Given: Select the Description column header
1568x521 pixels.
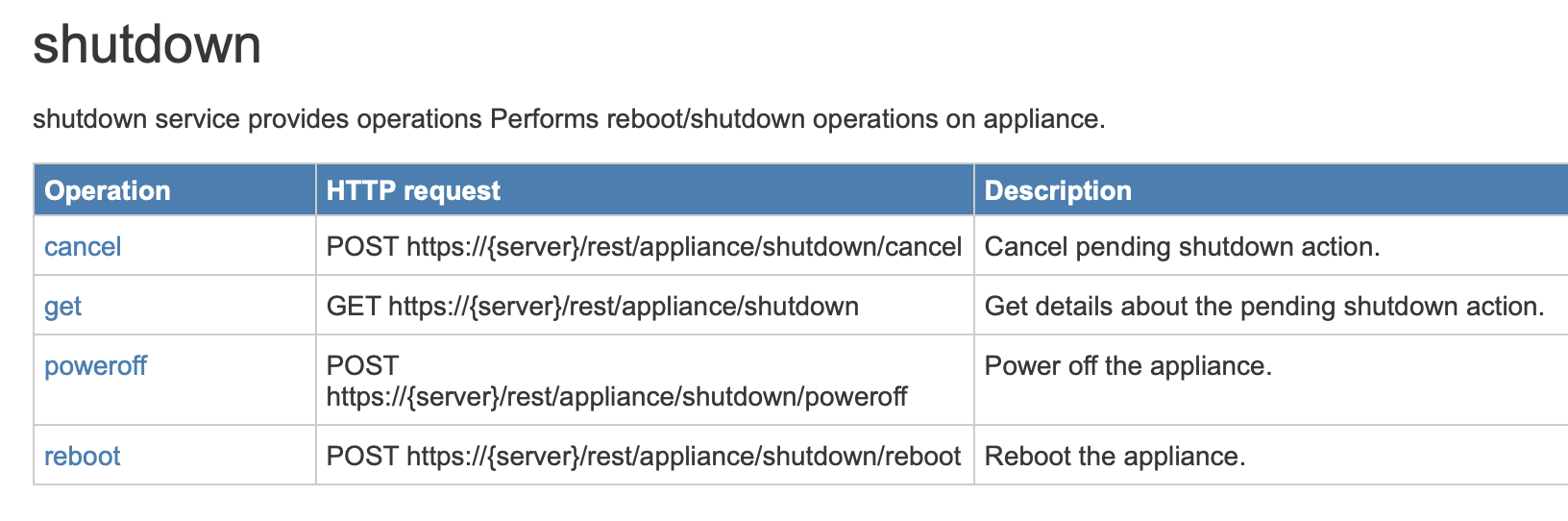Looking at the screenshot, I should (1058, 191).
